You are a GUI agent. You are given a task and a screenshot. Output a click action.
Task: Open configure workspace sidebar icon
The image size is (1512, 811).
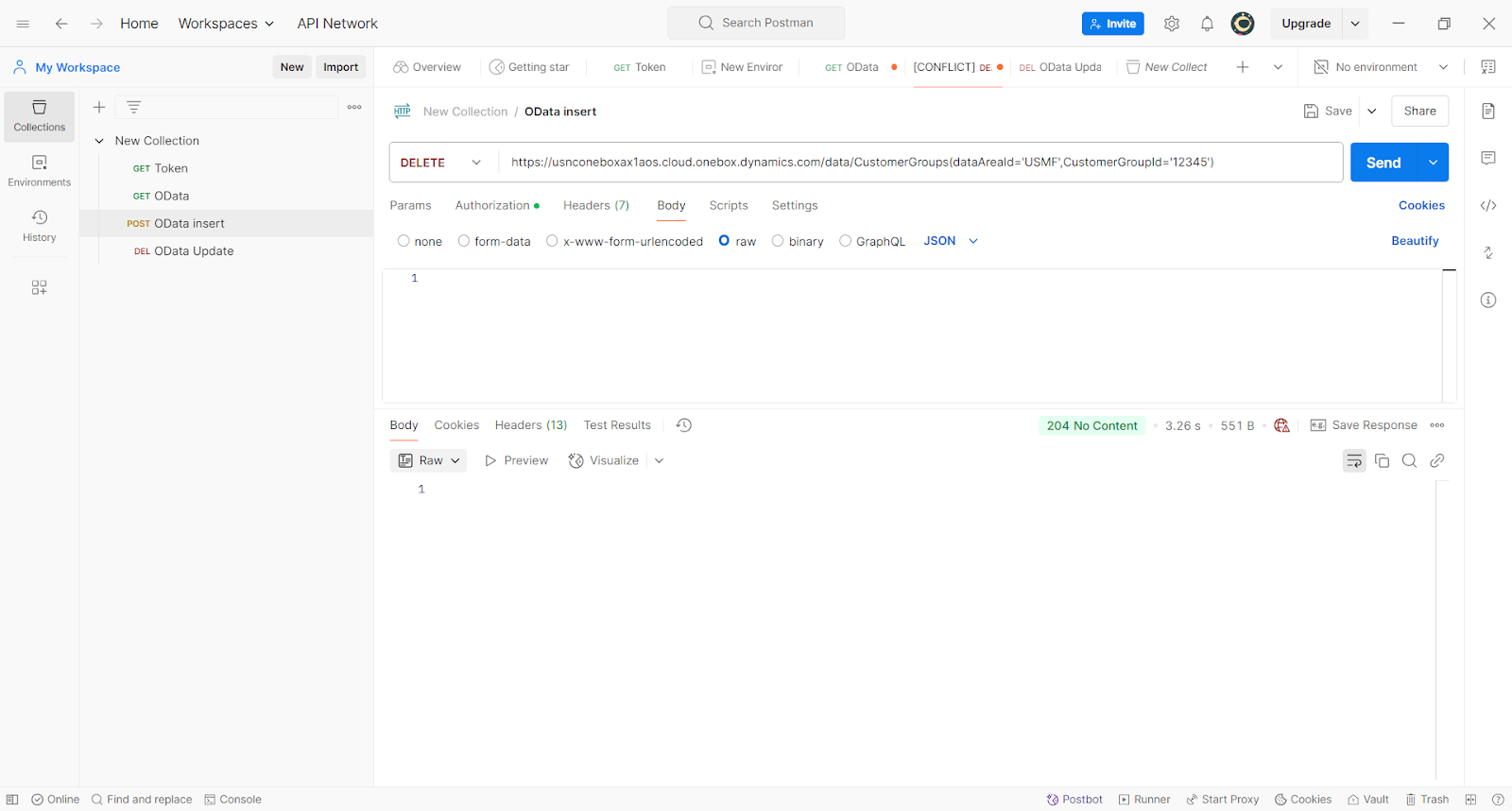[x=40, y=287]
